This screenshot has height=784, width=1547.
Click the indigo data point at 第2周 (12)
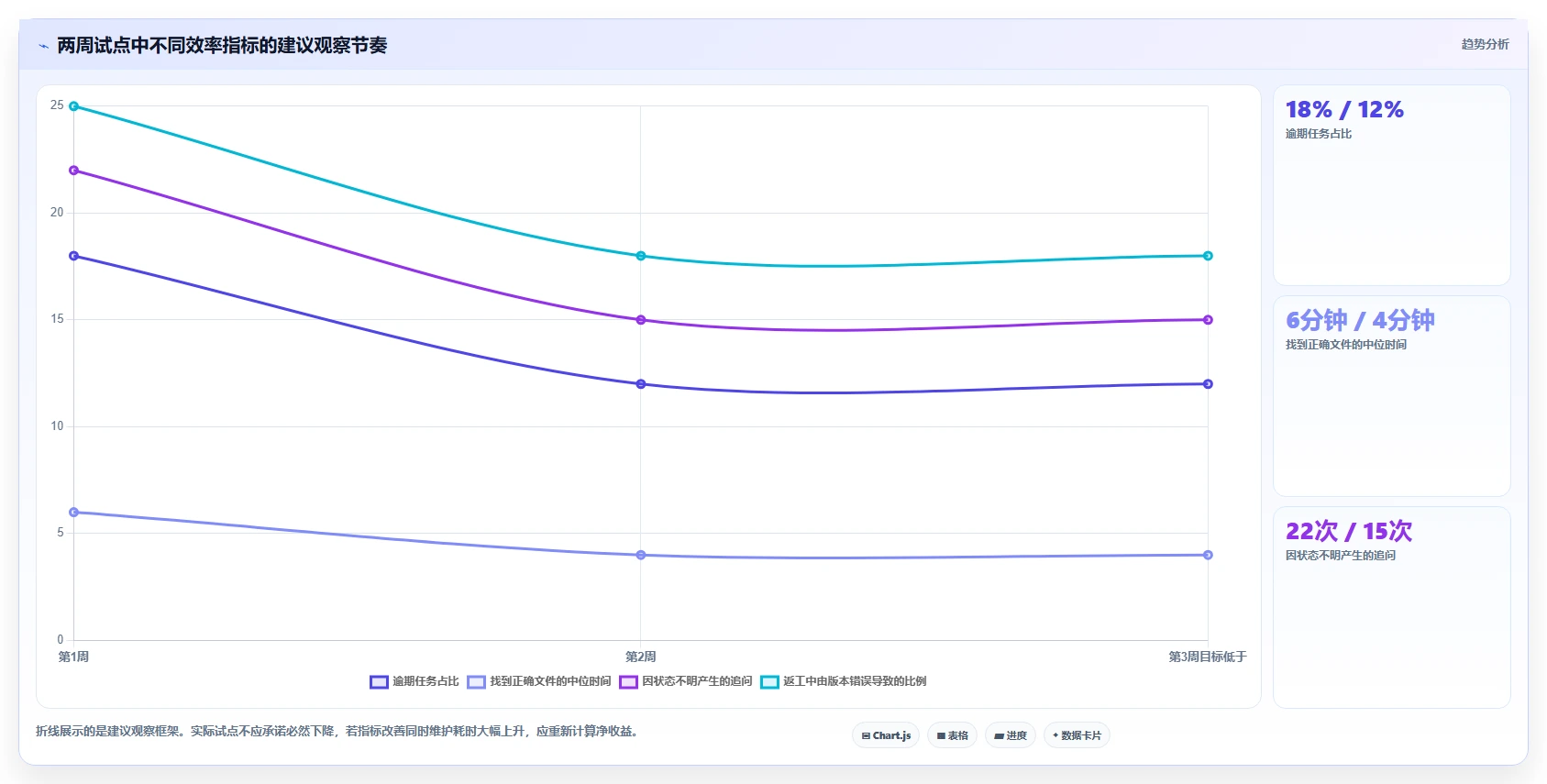tap(641, 384)
